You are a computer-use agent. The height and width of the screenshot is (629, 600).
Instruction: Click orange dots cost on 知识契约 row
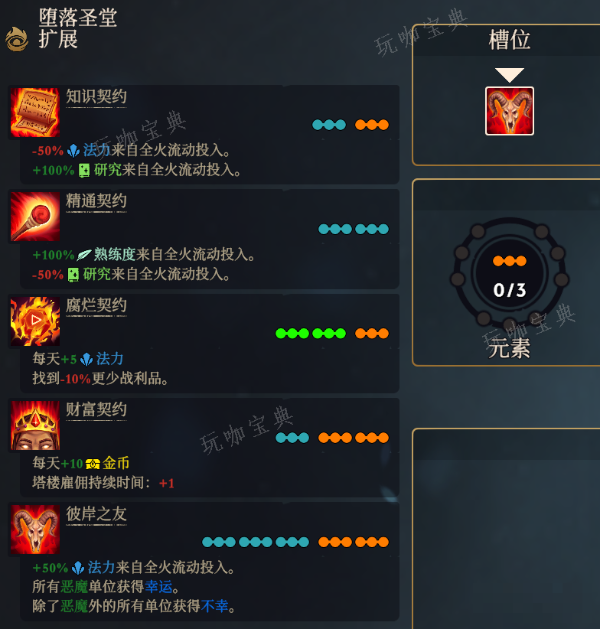pyautogui.click(x=372, y=125)
